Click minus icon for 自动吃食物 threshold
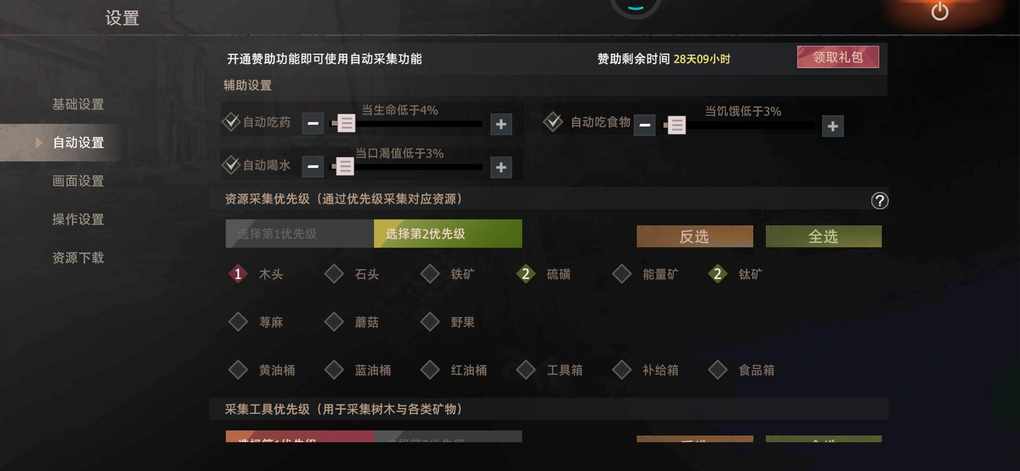Screen dimensions: 1020x471 point(645,126)
